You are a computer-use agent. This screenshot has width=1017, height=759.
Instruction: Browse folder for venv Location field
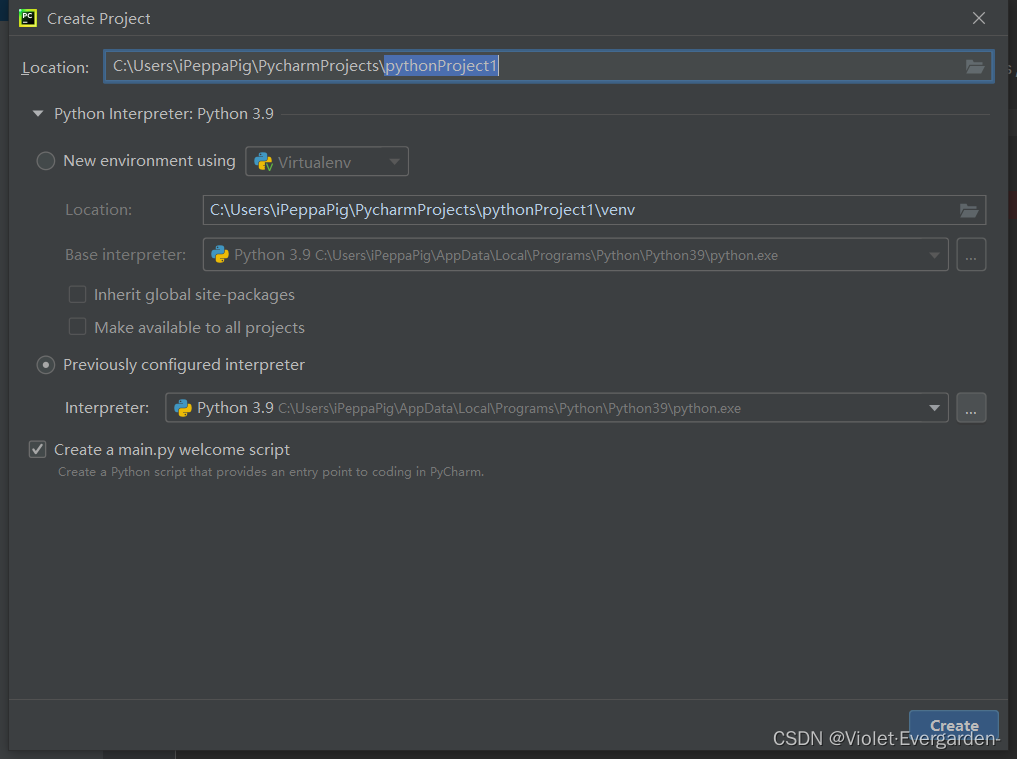[968, 210]
